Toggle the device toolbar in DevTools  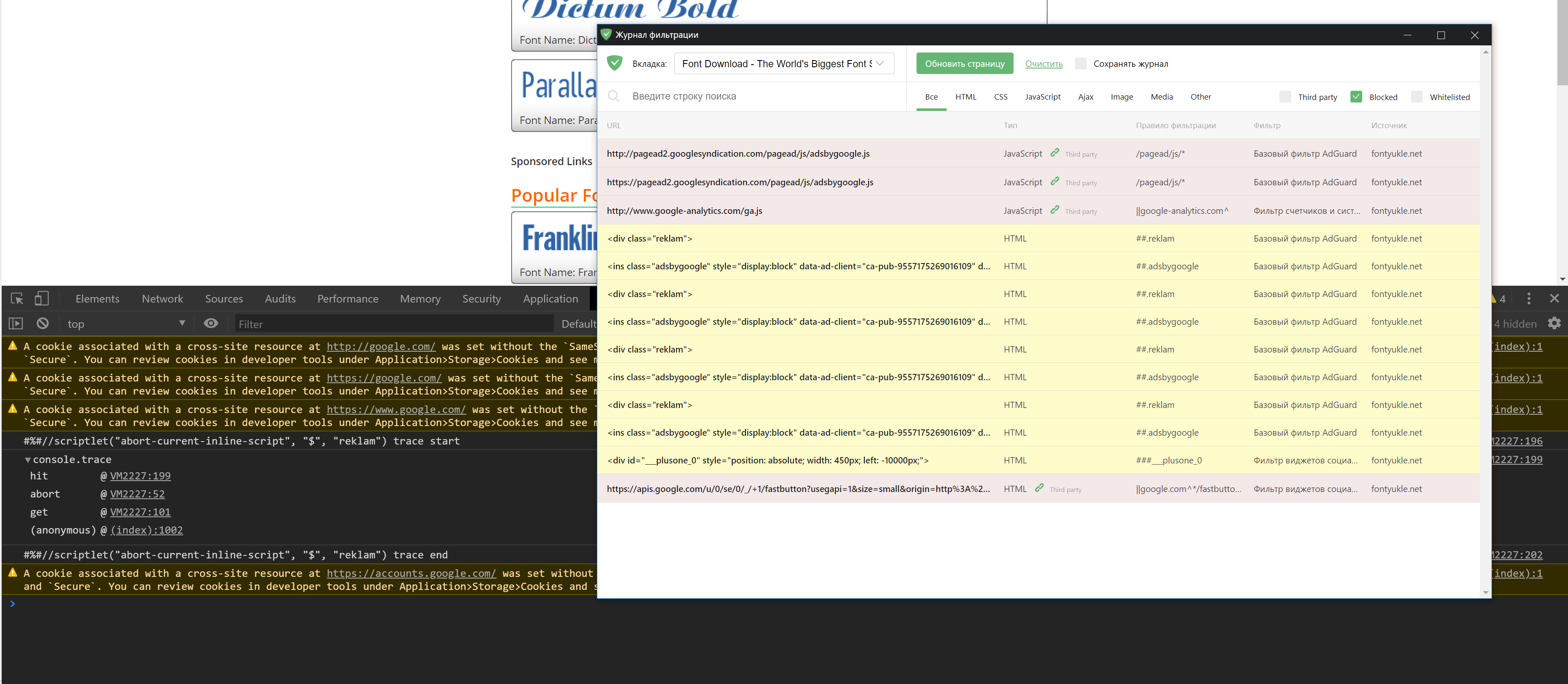[x=42, y=298]
